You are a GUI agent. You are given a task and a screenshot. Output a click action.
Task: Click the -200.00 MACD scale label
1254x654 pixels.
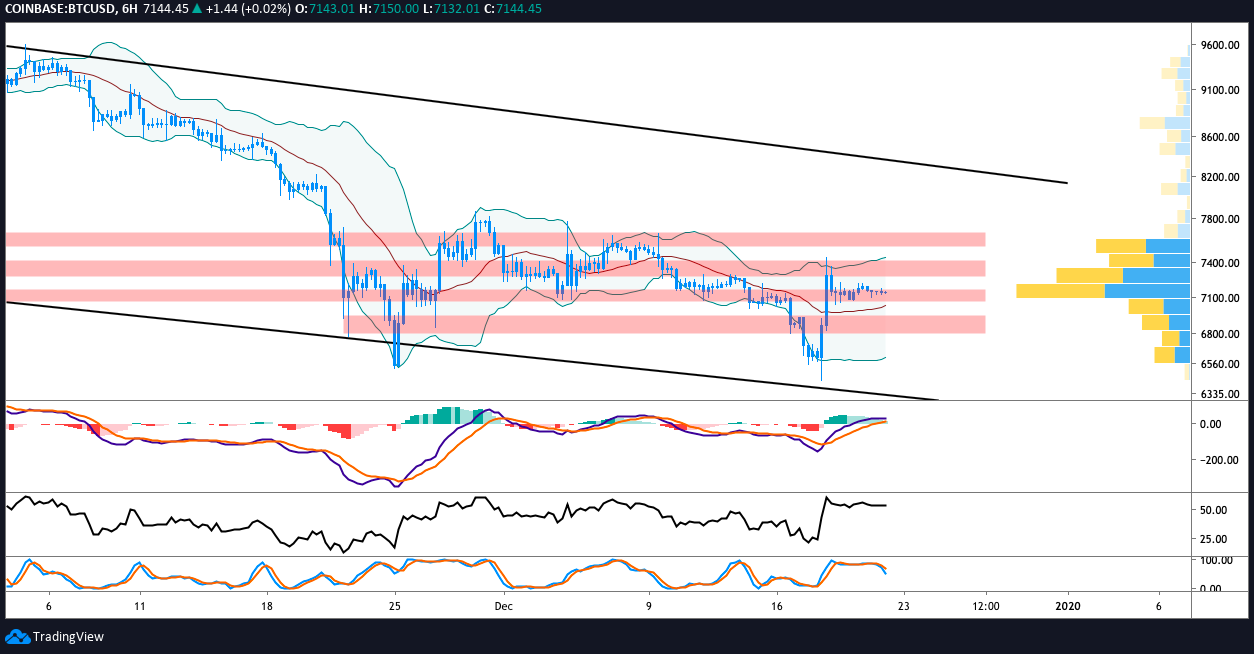tap(1219, 461)
